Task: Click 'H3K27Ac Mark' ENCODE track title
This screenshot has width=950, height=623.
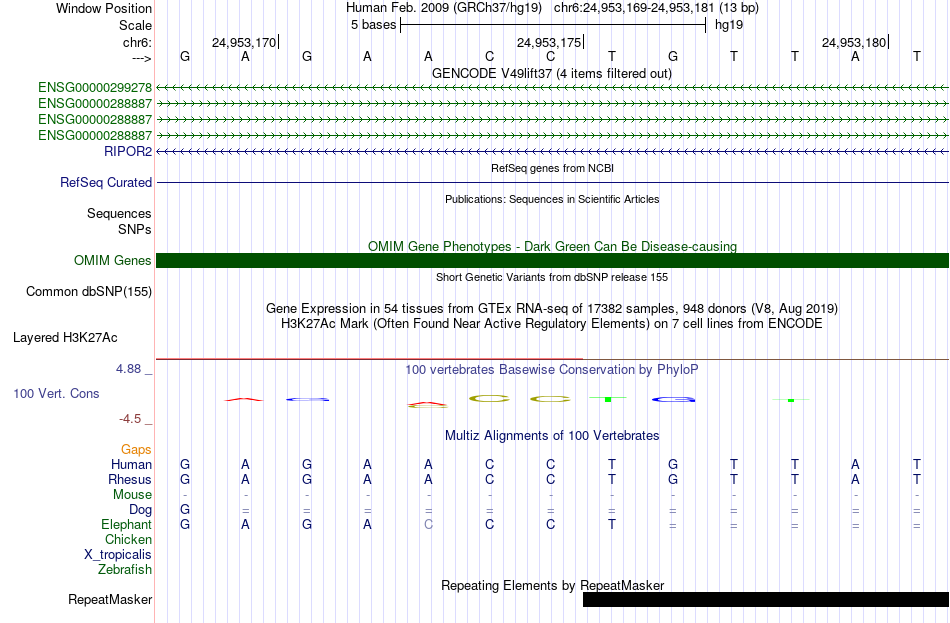Action: (552, 324)
